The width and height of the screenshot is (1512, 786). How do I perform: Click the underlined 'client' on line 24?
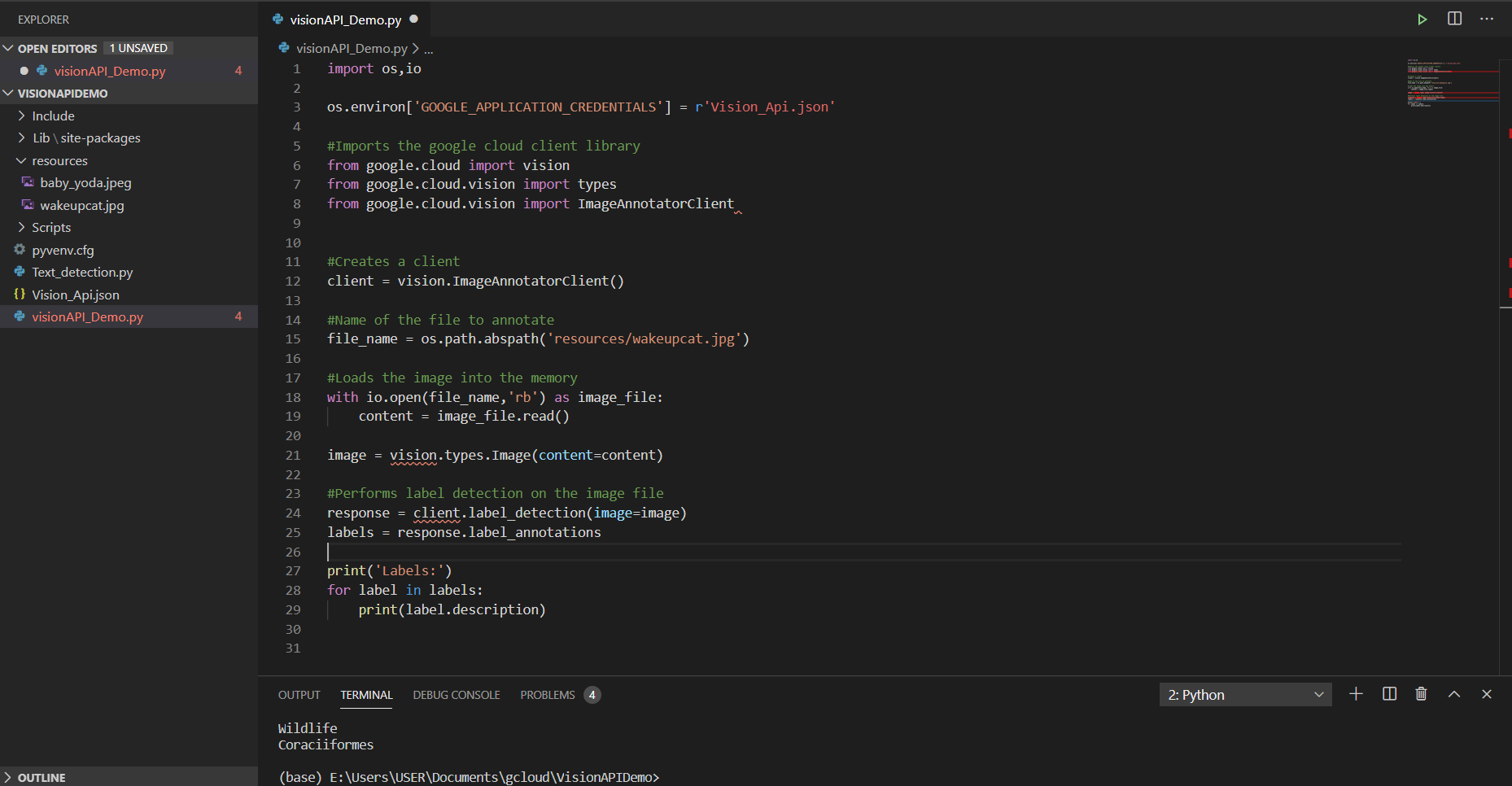437,513
